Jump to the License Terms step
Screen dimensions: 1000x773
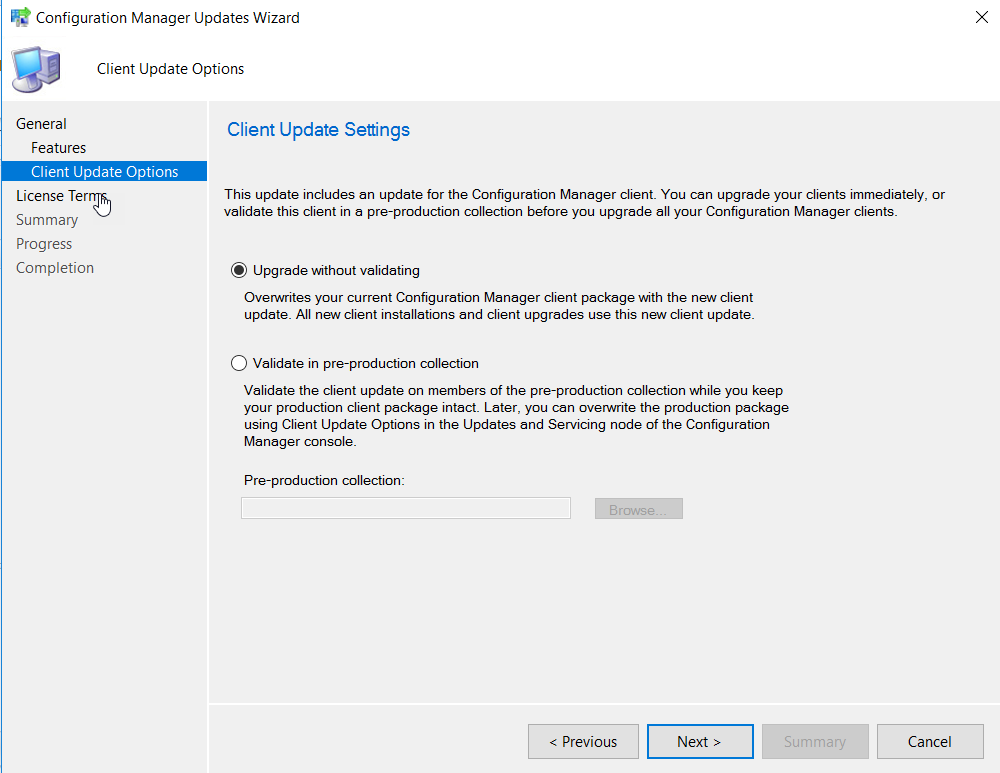[x=61, y=196]
